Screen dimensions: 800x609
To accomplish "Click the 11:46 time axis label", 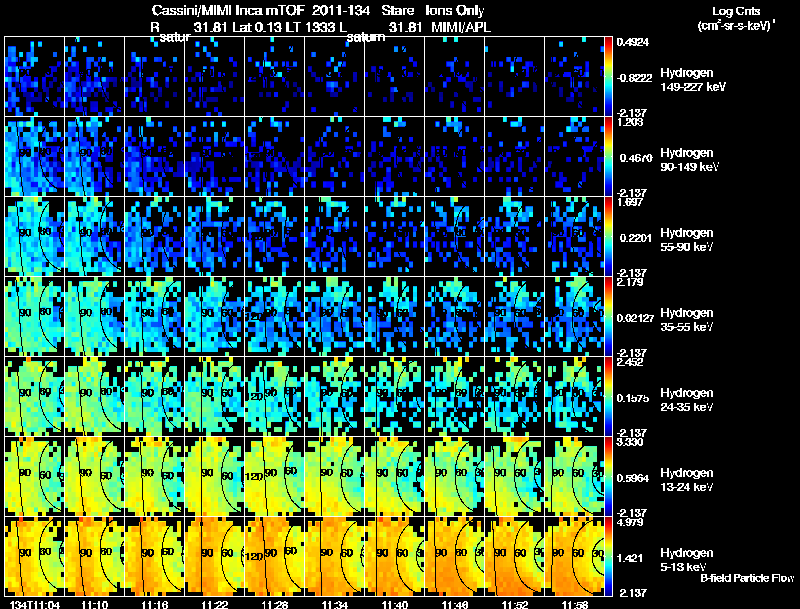I will click(x=455, y=604).
